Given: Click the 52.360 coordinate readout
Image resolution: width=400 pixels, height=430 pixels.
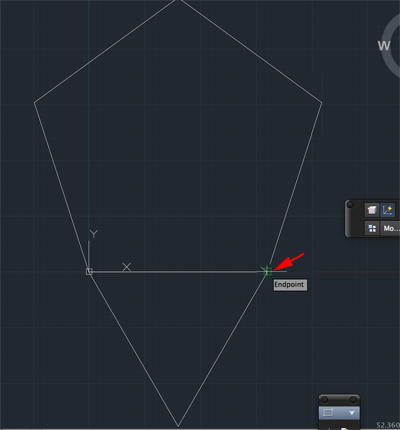Looking at the screenshot, I should (x=388, y=425).
